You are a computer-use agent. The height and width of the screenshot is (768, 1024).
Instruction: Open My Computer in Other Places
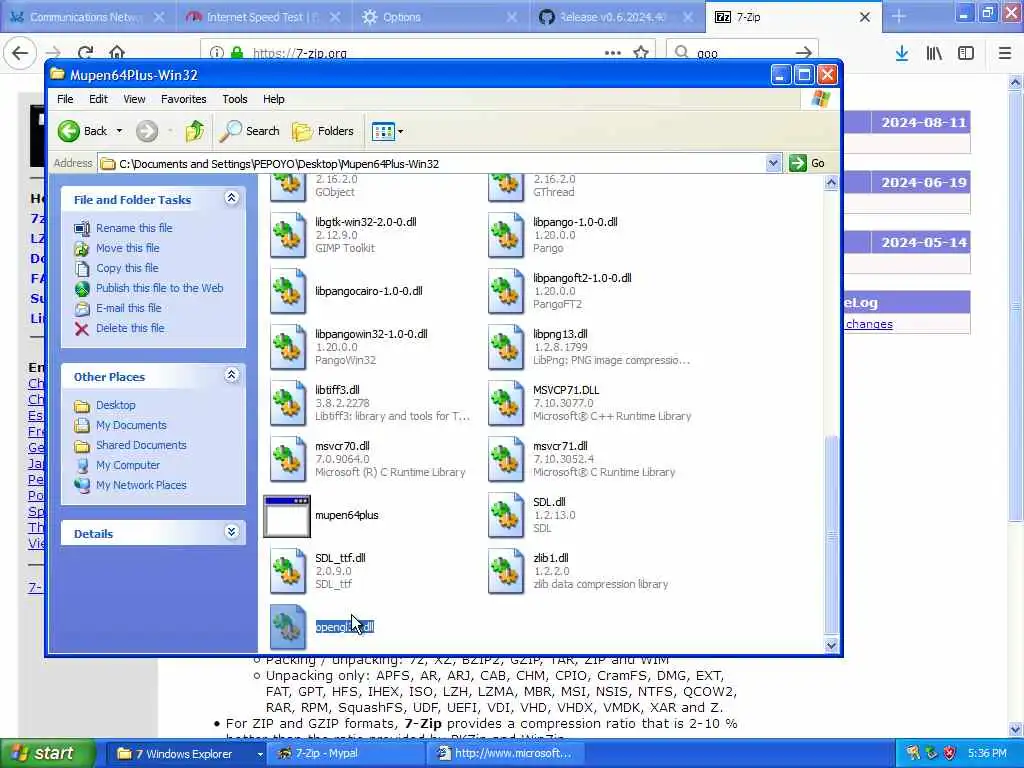pos(127,465)
